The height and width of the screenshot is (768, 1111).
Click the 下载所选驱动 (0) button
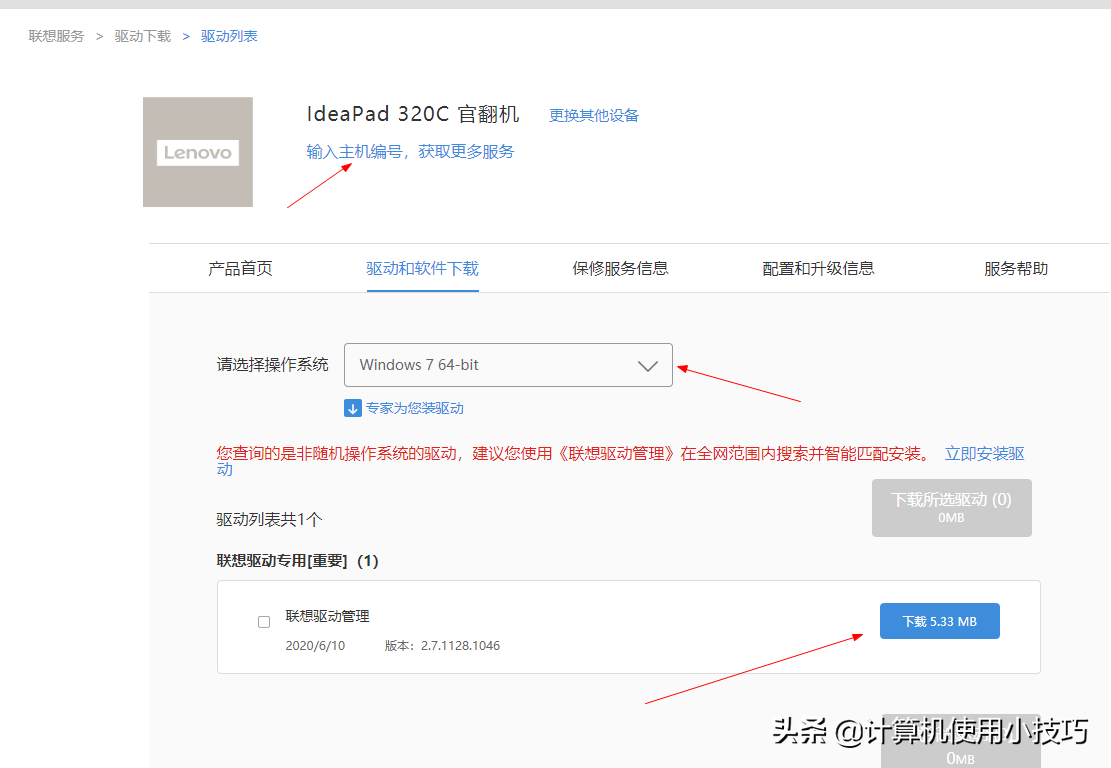coord(951,507)
